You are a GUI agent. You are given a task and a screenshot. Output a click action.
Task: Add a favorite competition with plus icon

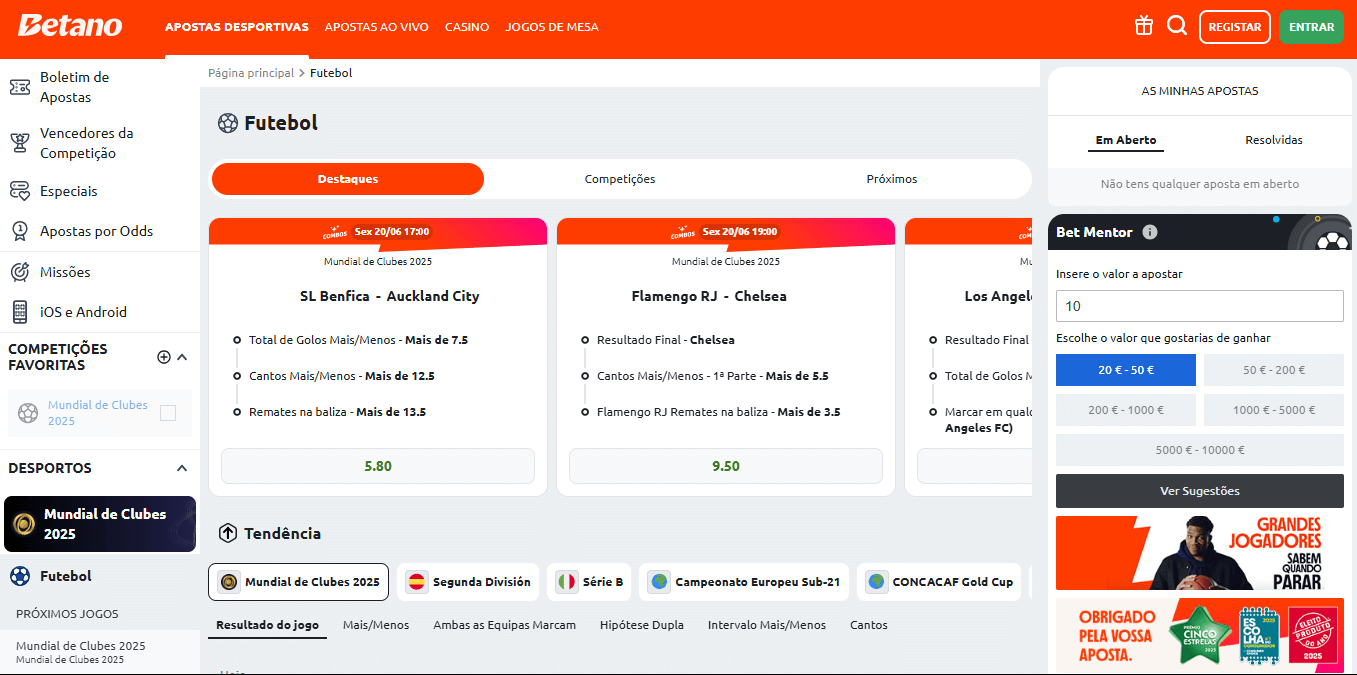[164, 357]
